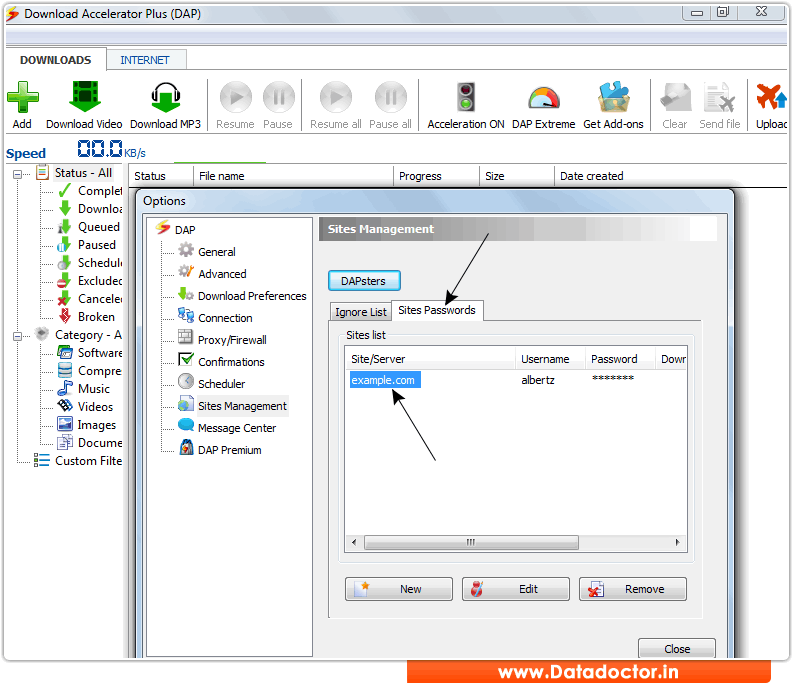Click the Send file toolbar icon
The height and width of the screenshot is (683, 793).
(719, 97)
